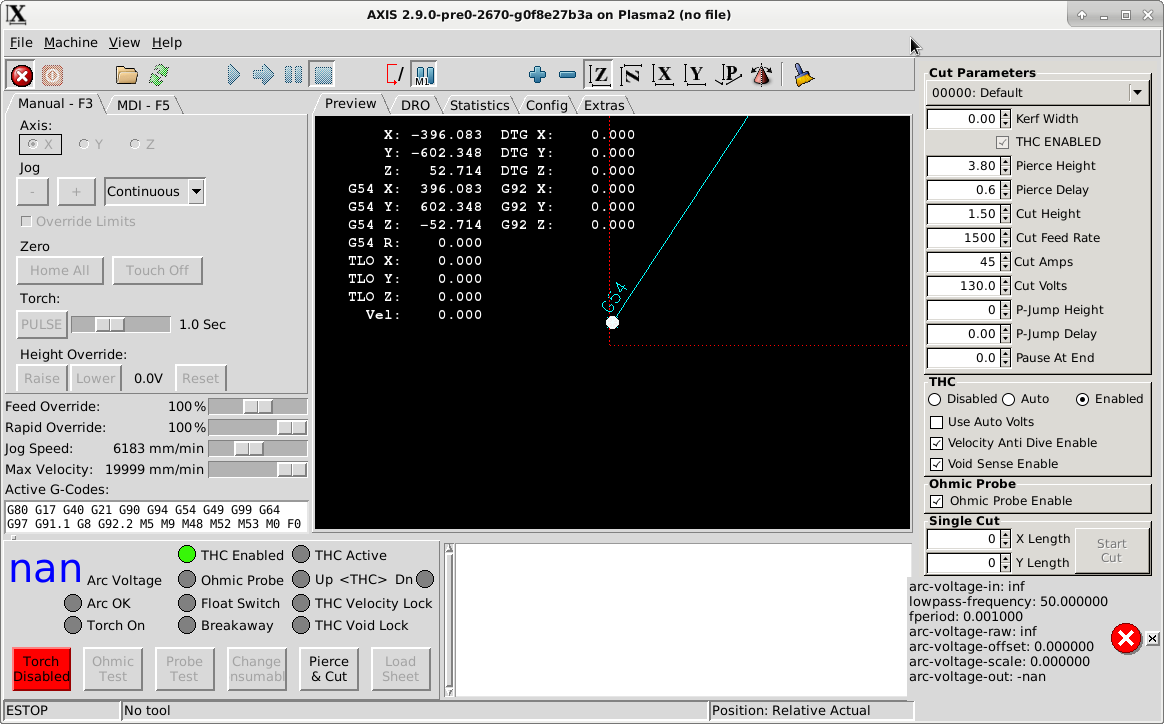Toggle the Emergency Stop red X icon

pos(22,75)
